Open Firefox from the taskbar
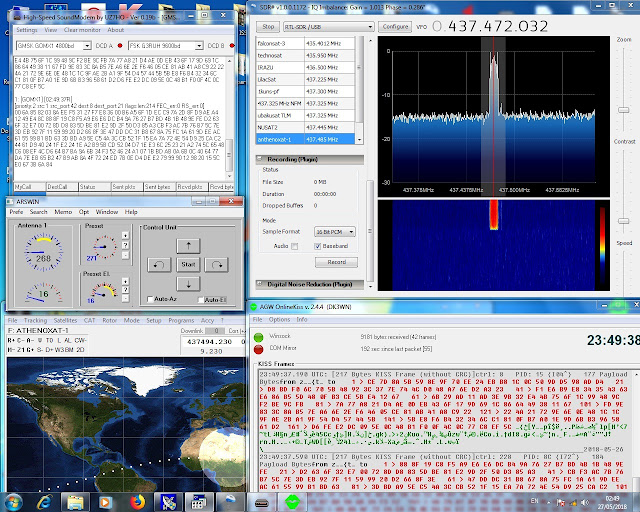The image size is (640, 512). pos(138,502)
